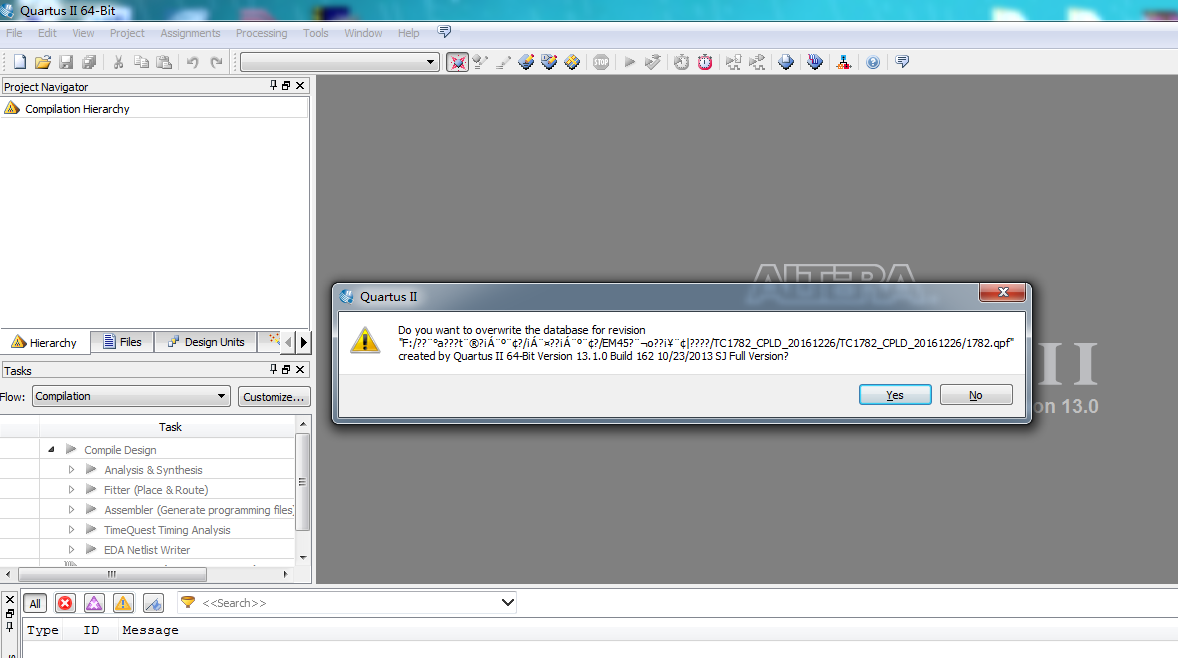Float the Project Navigator panel
The width and height of the screenshot is (1178, 658).
point(286,86)
